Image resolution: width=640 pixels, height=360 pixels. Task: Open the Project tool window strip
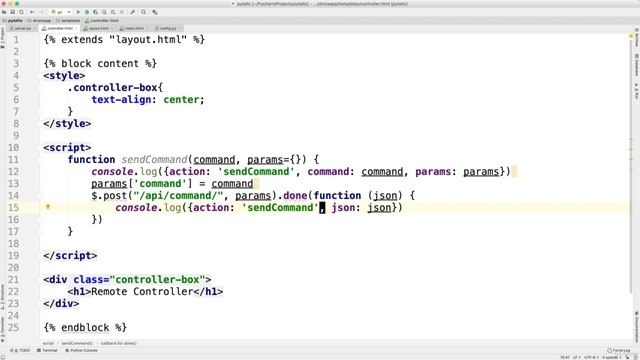coord(2,38)
